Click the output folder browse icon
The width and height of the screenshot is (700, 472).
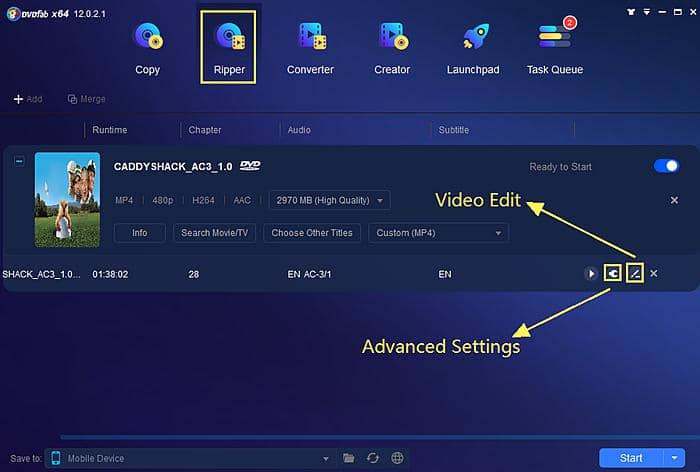(x=348, y=458)
